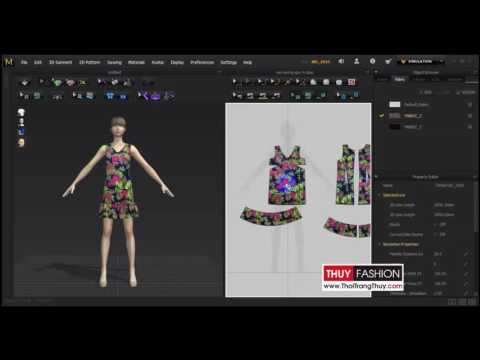Toggle the tan head icon on left sidebar
This screenshot has height=360, width=480.
pyautogui.click(x=21, y=143)
